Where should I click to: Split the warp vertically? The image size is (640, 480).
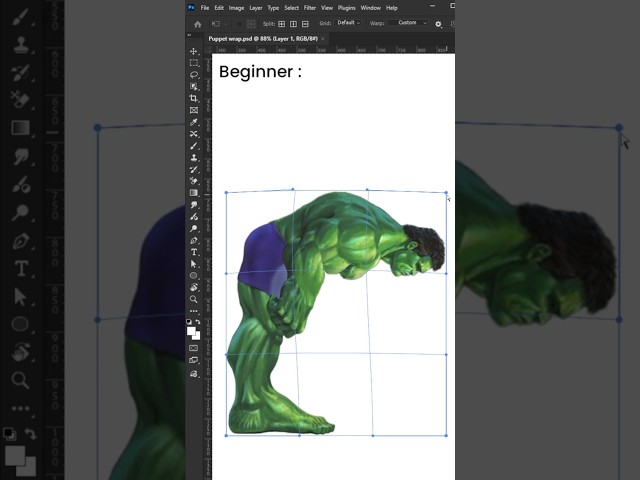click(293, 24)
